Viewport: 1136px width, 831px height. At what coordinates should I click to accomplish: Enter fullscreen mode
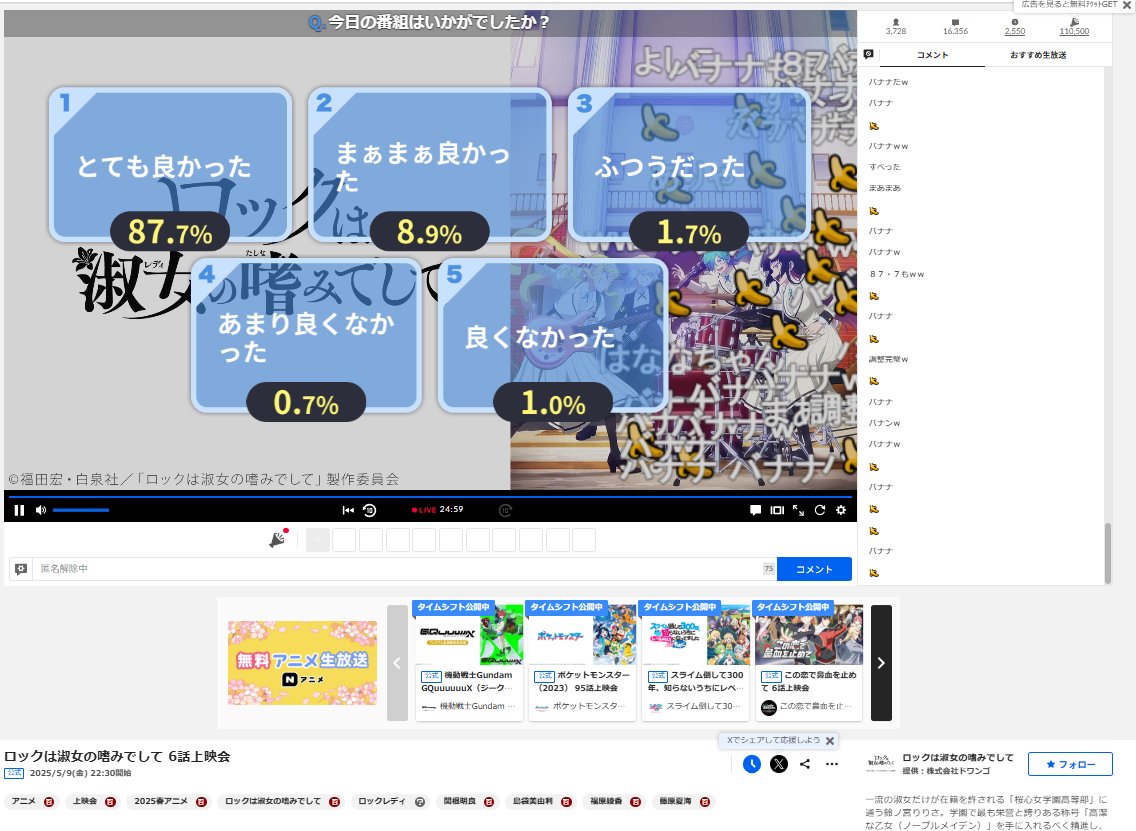(798, 510)
